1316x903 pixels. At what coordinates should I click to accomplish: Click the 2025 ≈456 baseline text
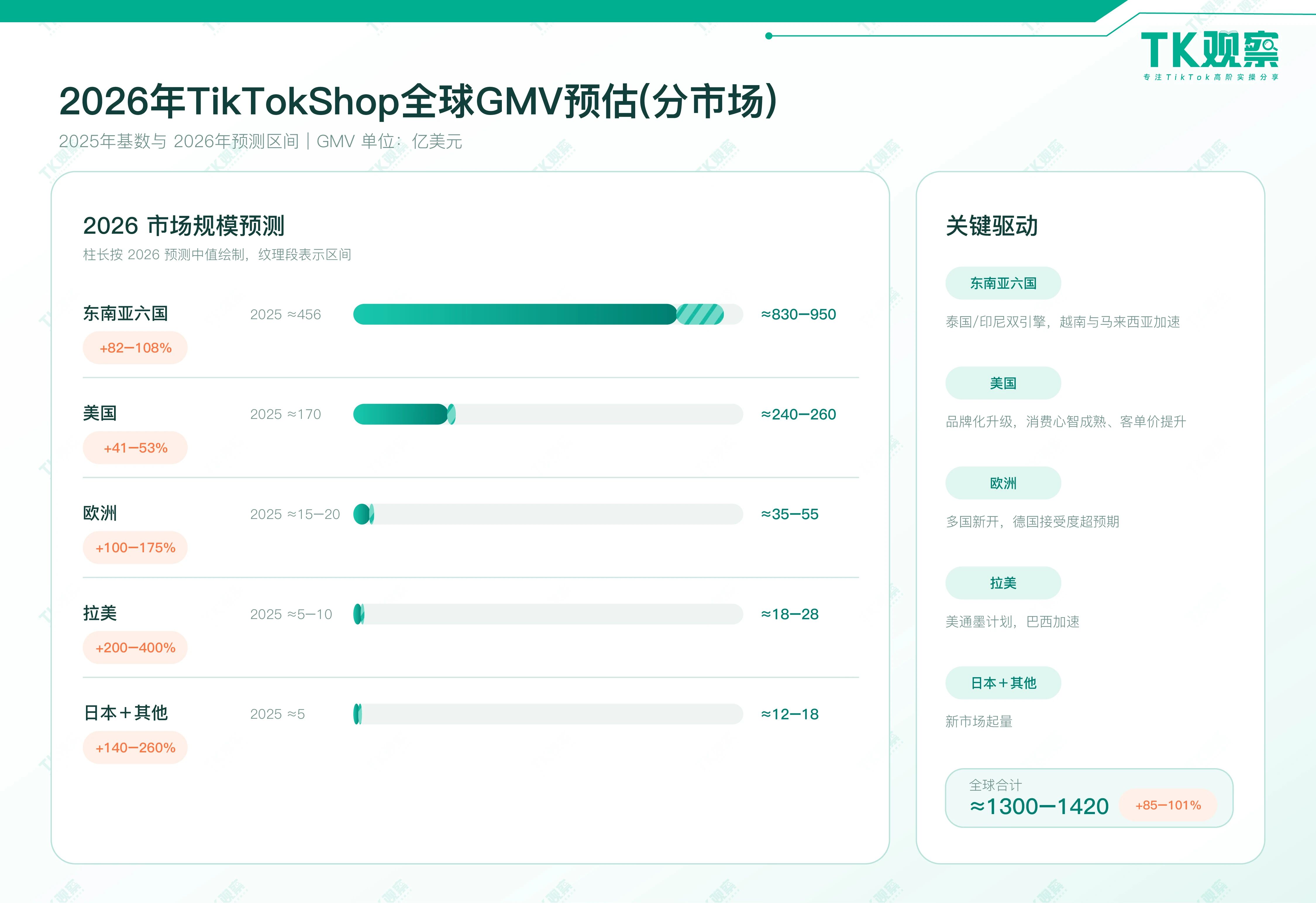[x=285, y=314]
